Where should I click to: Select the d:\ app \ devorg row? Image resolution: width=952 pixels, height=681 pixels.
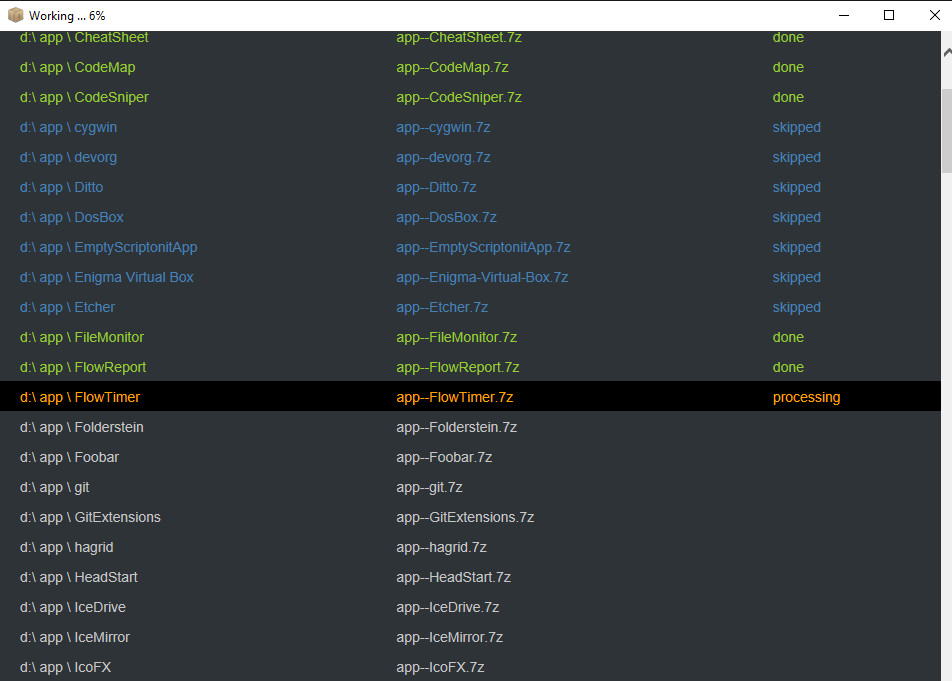[471, 157]
